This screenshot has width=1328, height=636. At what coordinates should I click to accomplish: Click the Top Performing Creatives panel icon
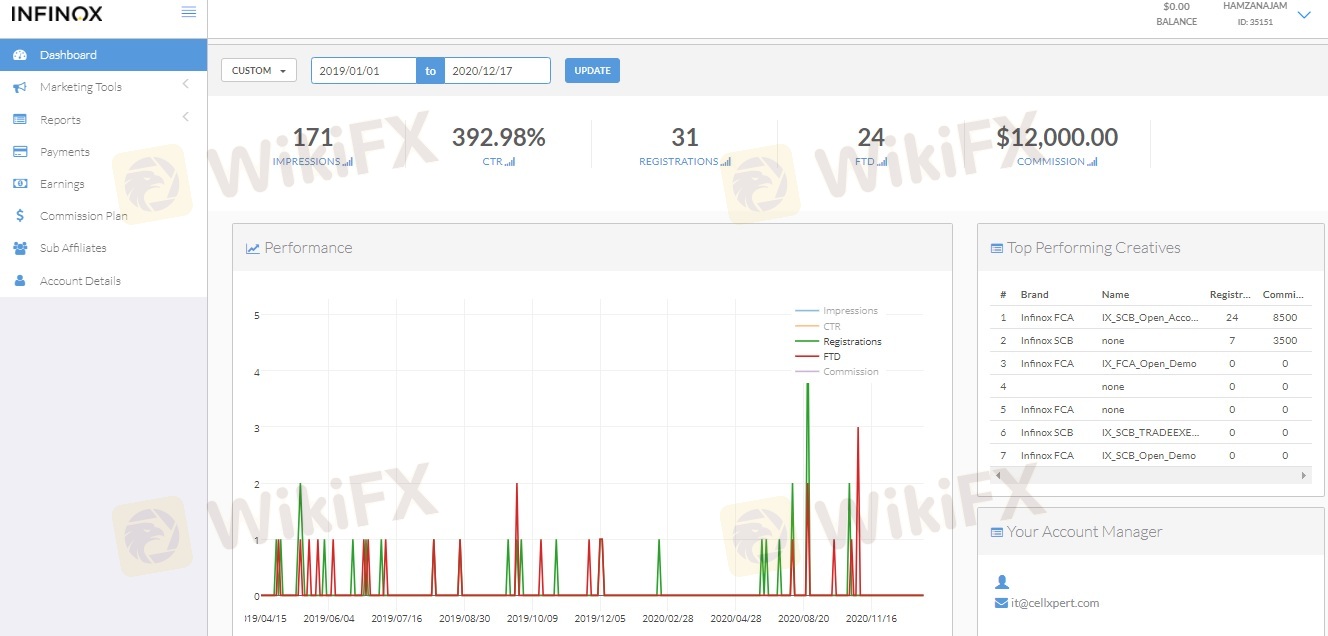[x=997, y=248]
